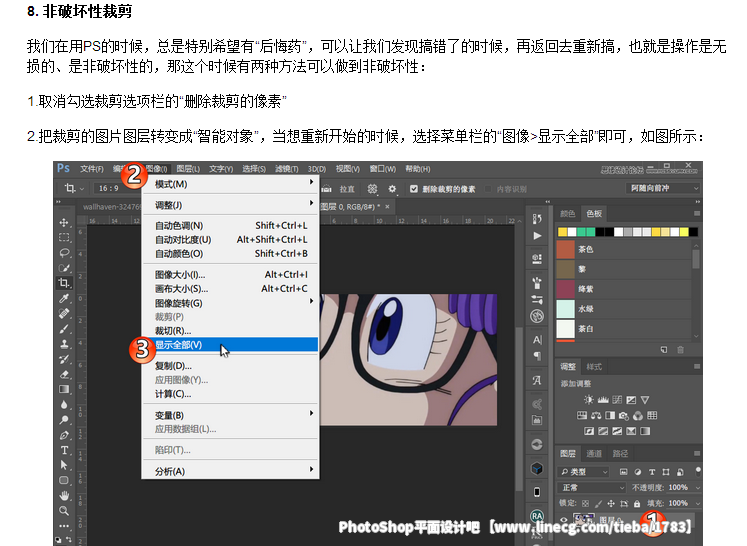Image resolution: width=747 pixels, height=546 pixels.
Task: Toggle layer filter on/off switch
Action: 698,471
